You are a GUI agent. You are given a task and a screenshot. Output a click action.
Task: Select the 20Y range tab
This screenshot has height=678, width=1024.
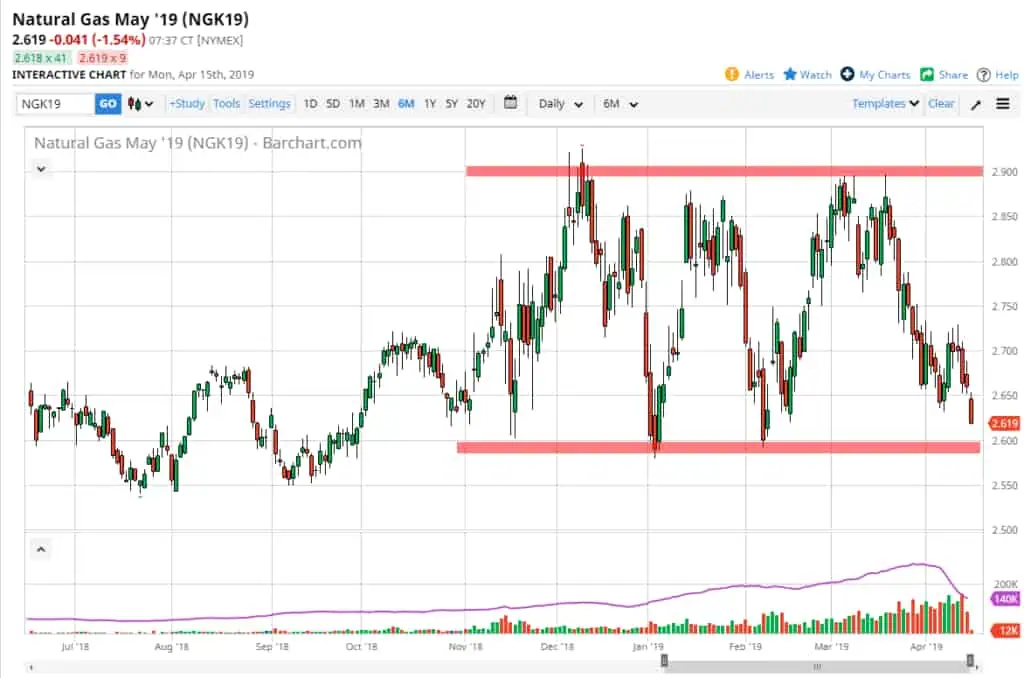(476, 104)
